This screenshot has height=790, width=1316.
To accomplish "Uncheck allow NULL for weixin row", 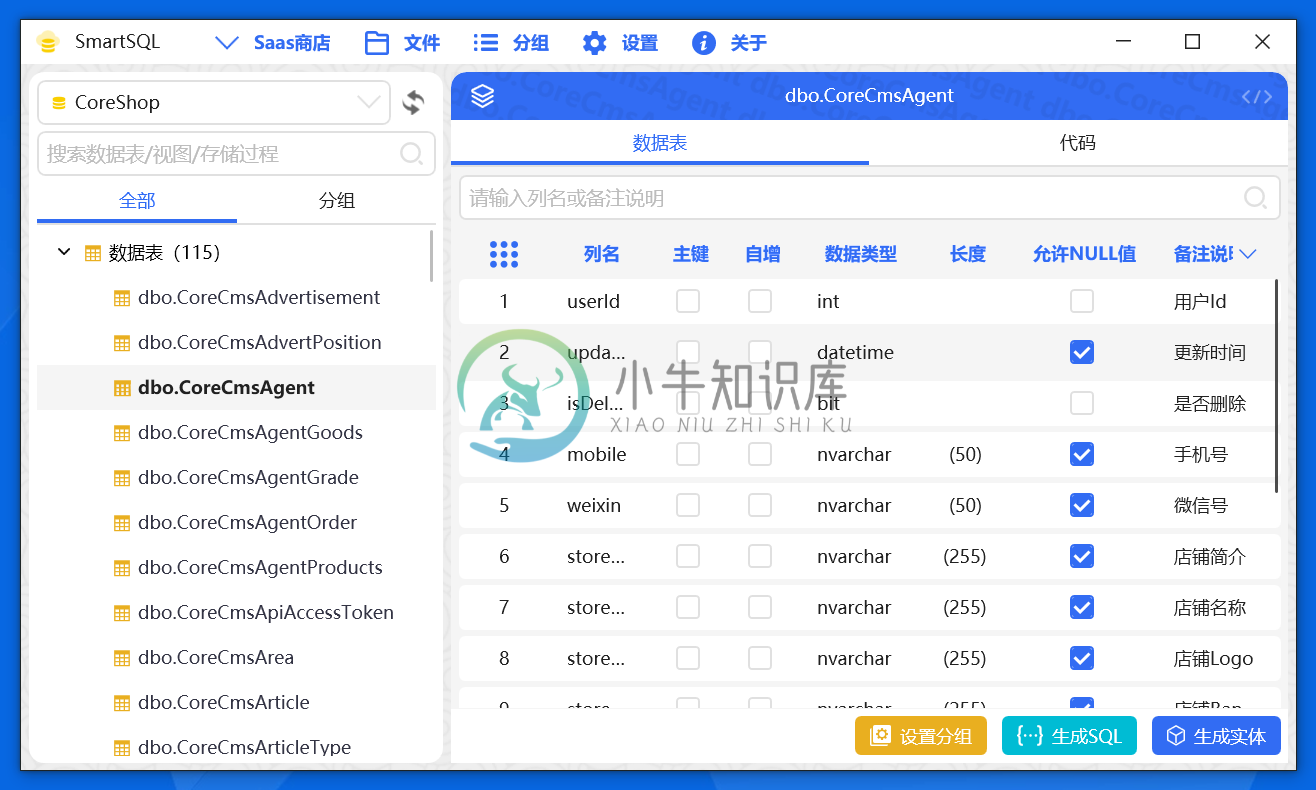I will (x=1082, y=505).
